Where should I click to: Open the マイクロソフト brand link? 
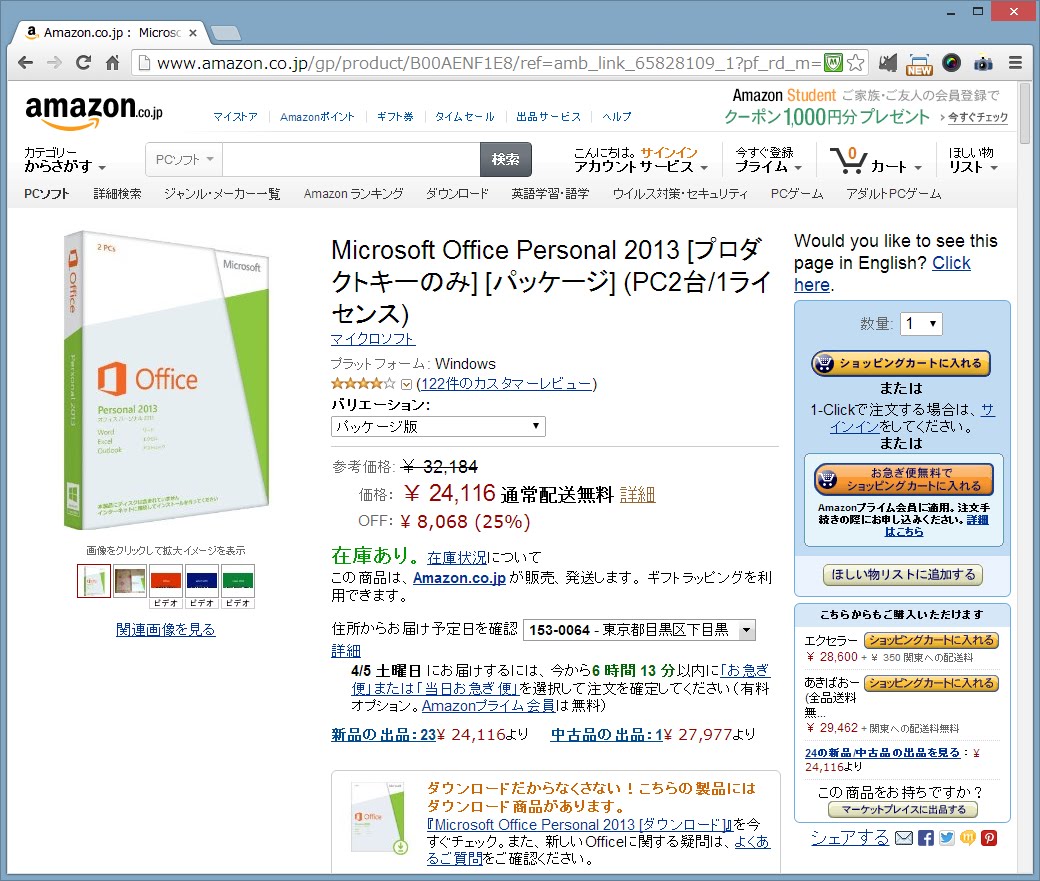point(373,339)
